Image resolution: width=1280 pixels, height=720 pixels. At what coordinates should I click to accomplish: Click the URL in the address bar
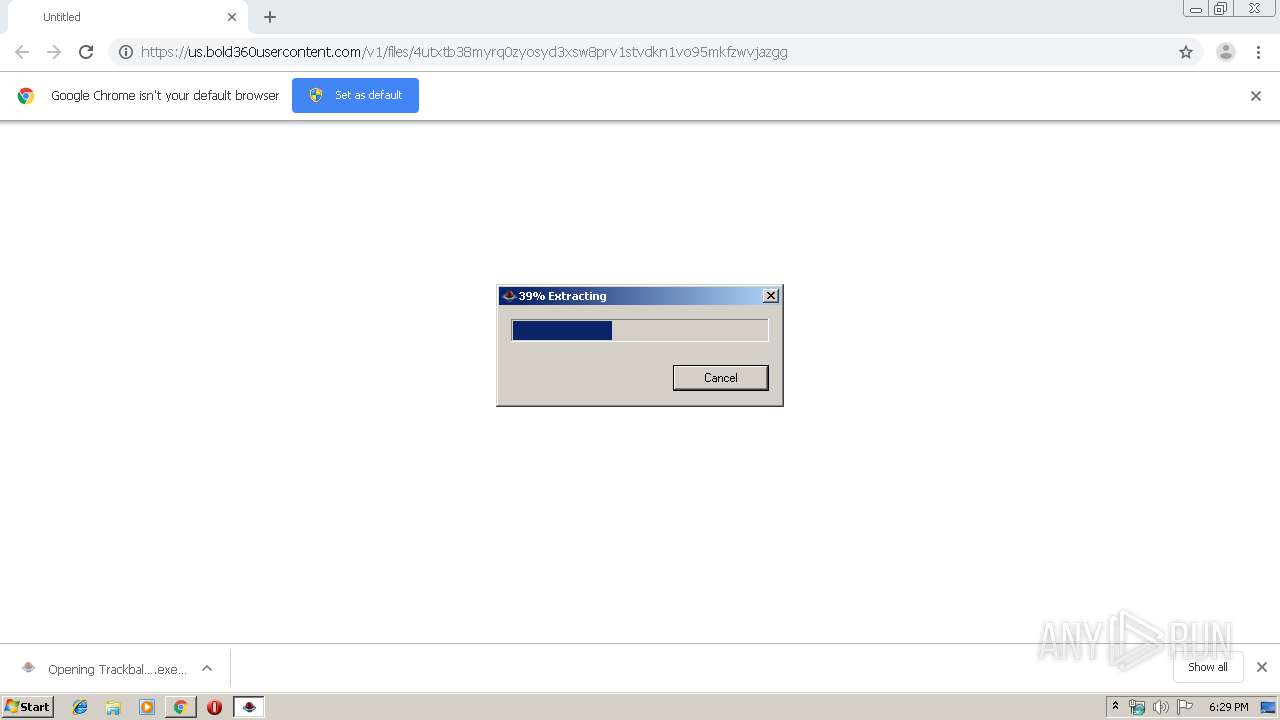(464, 52)
